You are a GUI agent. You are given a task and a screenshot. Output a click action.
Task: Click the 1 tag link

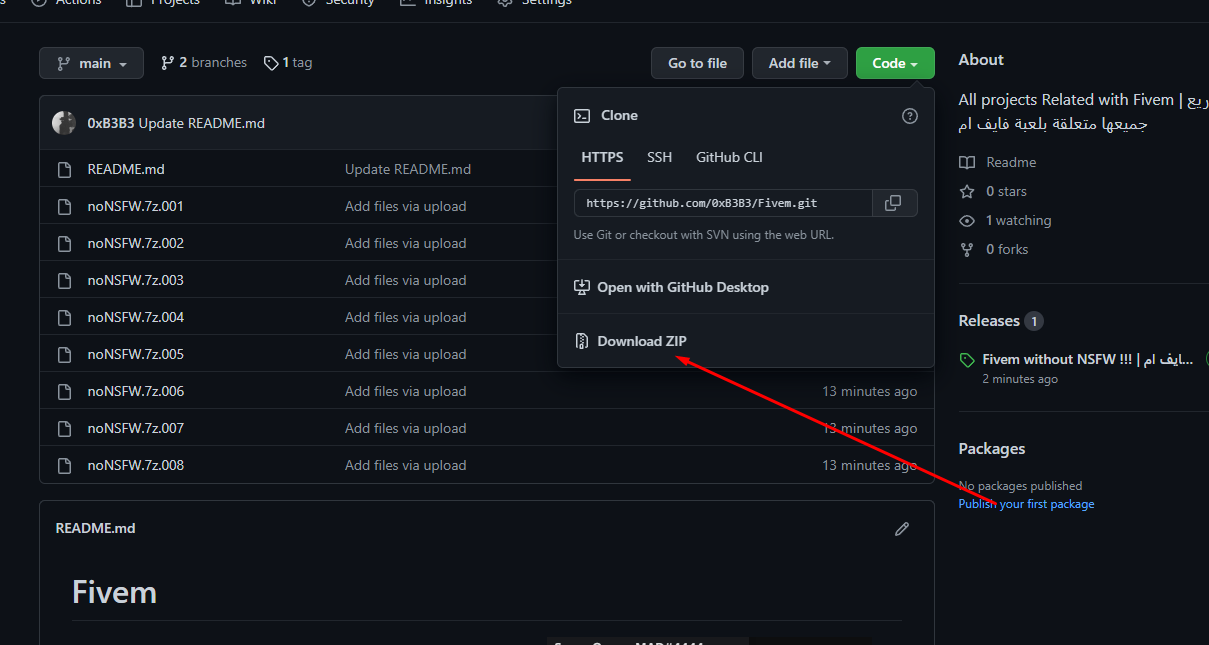point(288,63)
